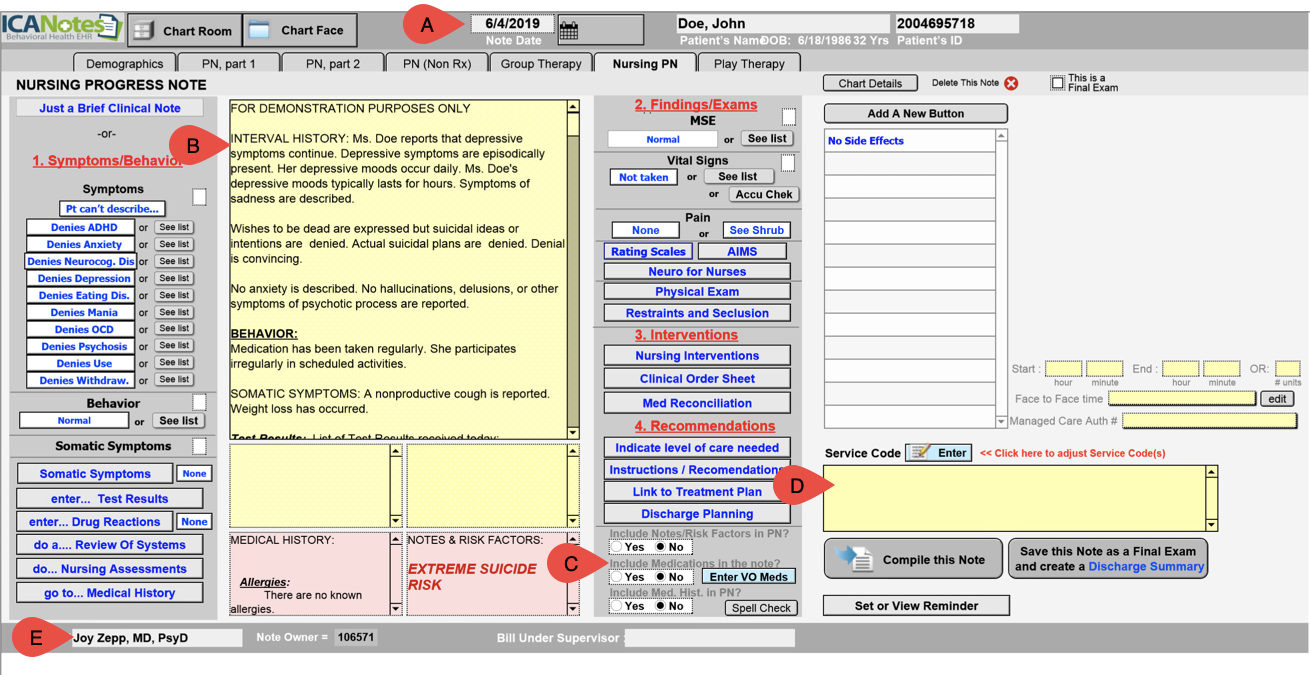Open the Demographics tab

[x=124, y=63]
